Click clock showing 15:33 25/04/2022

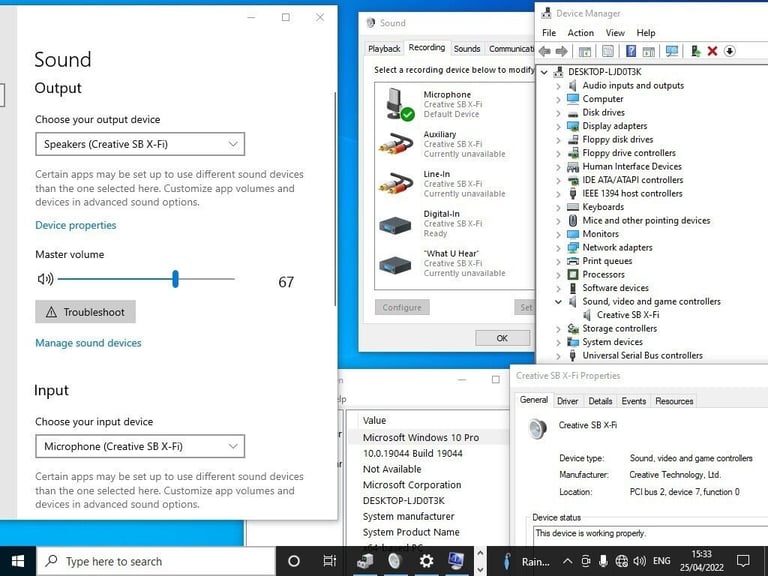(x=701, y=561)
